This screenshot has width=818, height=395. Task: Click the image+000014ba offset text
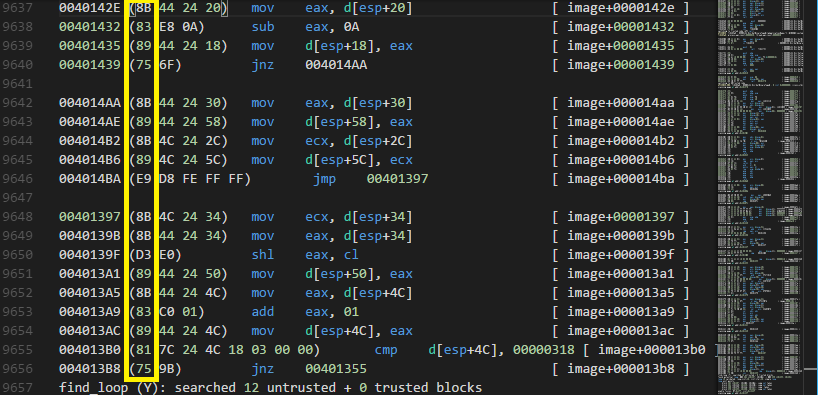click(621, 179)
